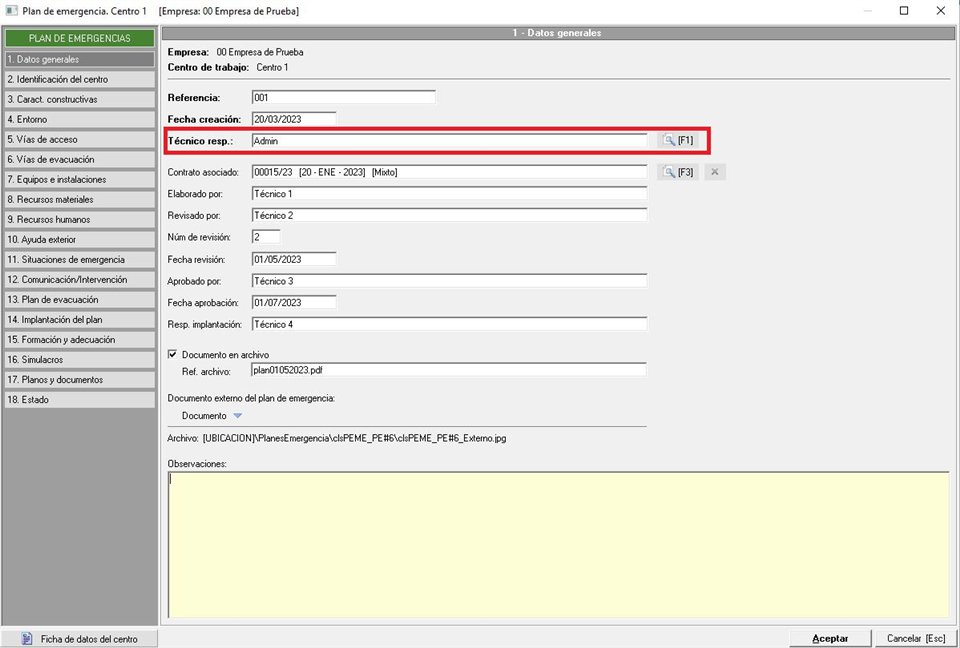Focus the Referencia input field

click(x=343, y=98)
